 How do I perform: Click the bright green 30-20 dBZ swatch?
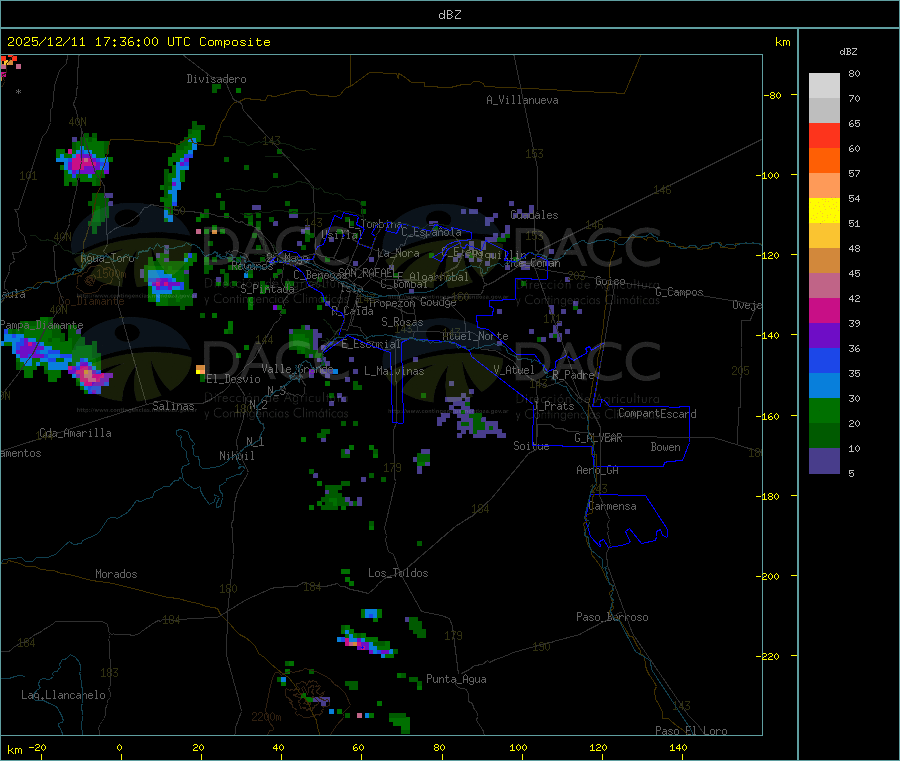(824, 410)
